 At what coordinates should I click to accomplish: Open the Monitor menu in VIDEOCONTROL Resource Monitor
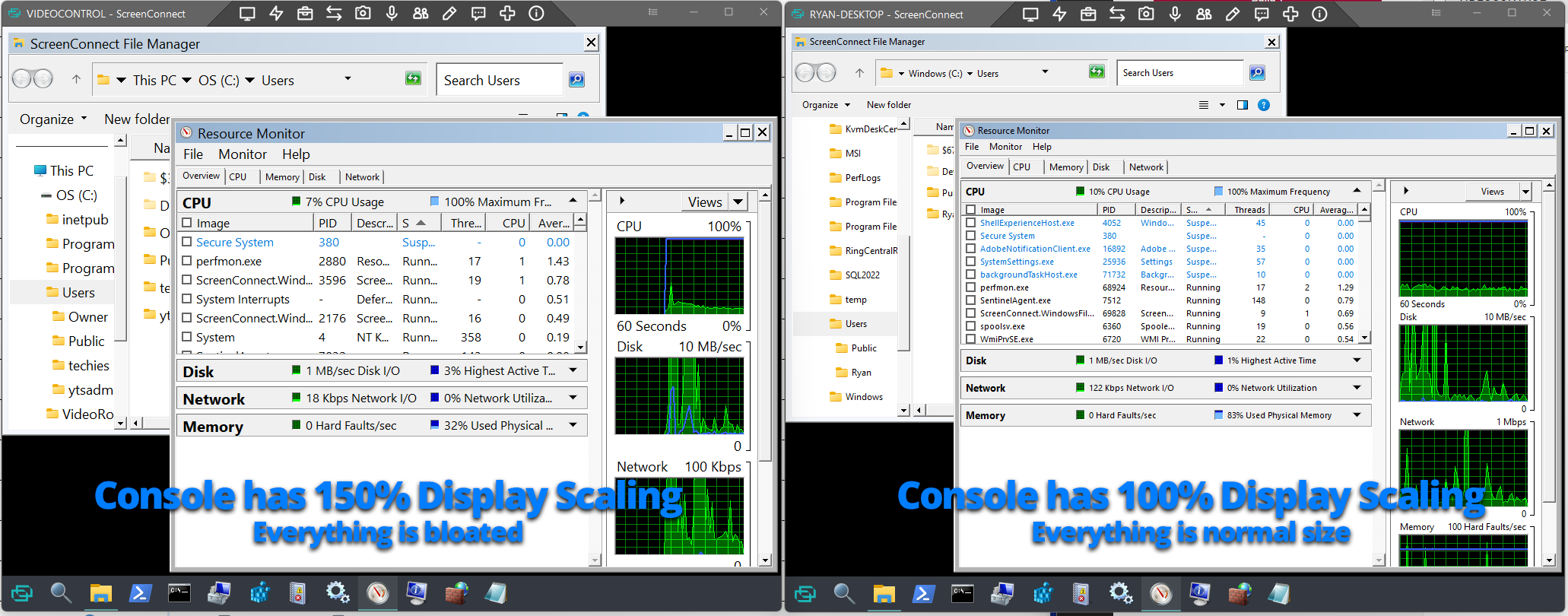point(242,154)
